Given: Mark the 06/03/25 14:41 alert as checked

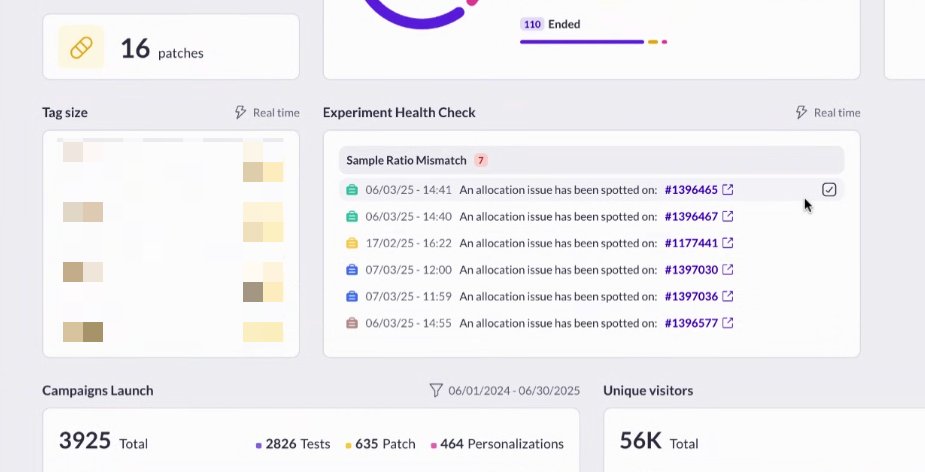Looking at the screenshot, I should click(x=829, y=189).
